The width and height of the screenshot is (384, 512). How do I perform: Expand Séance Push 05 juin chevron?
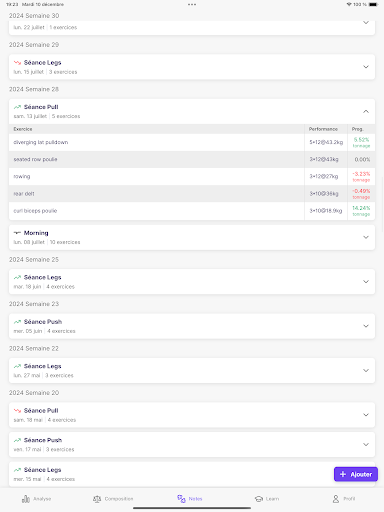[x=366, y=326]
